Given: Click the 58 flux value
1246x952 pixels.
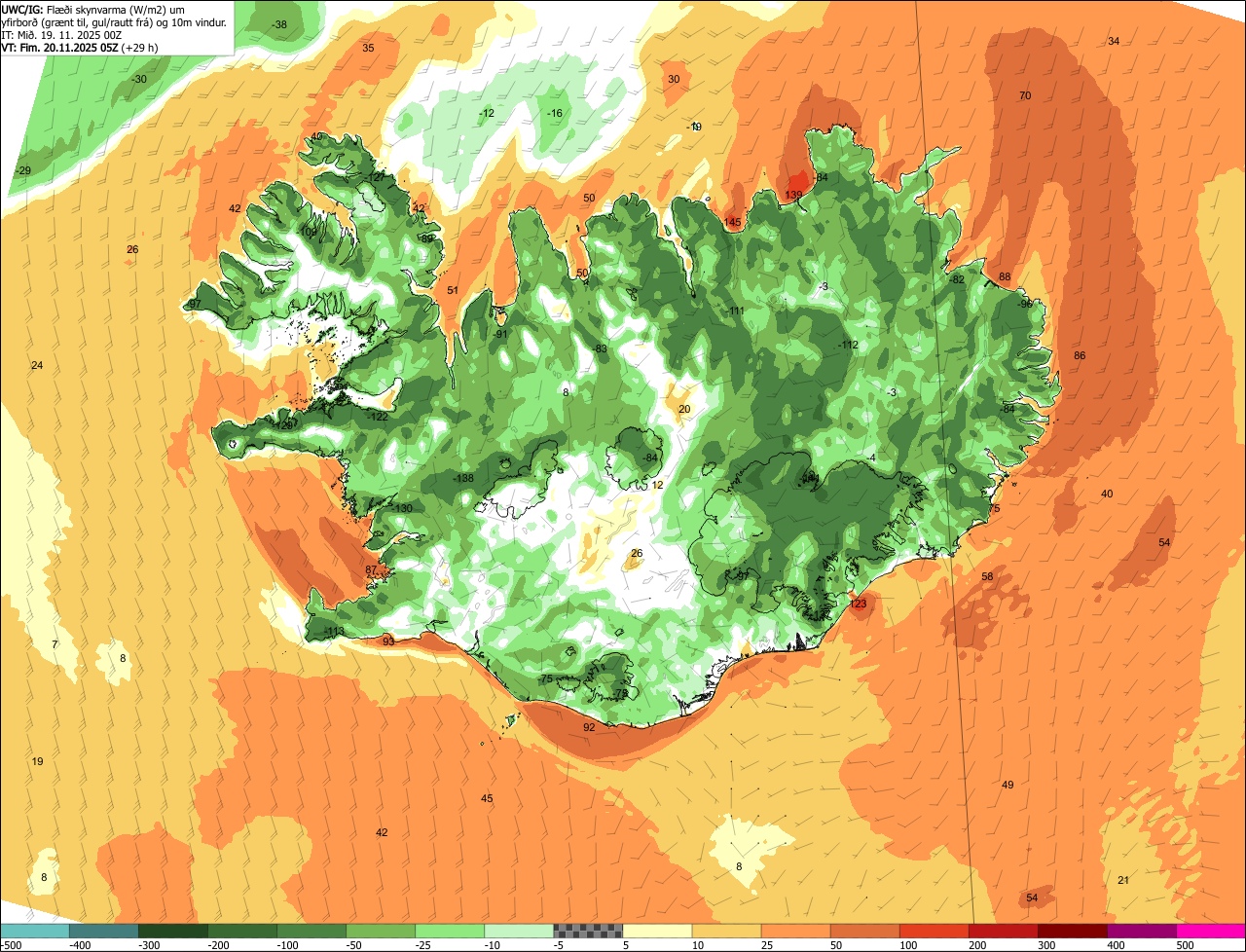Looking at the screenshot, I should pyautogui.click(x=987, y=576).
